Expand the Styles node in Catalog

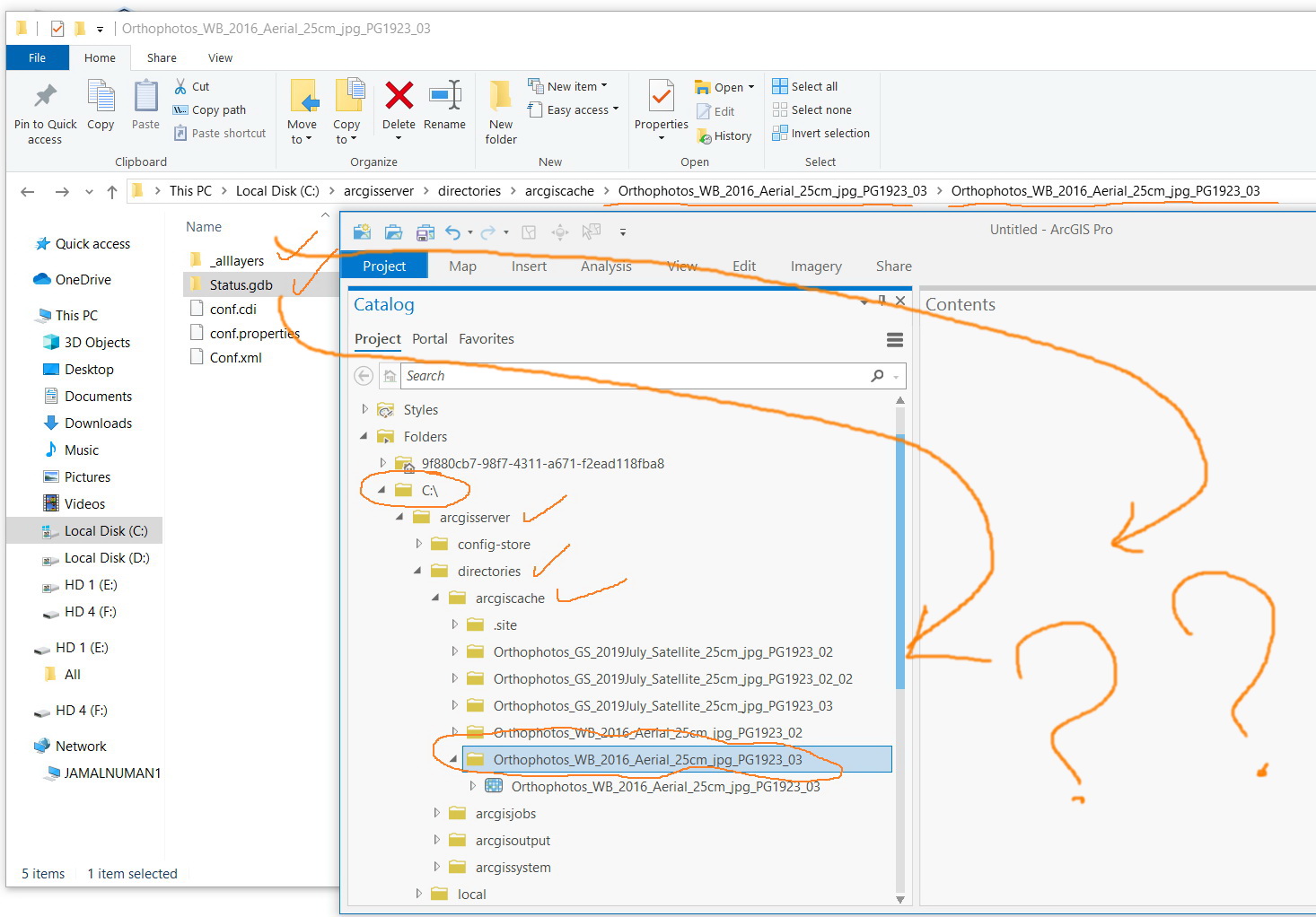click(x=364, y=409)
